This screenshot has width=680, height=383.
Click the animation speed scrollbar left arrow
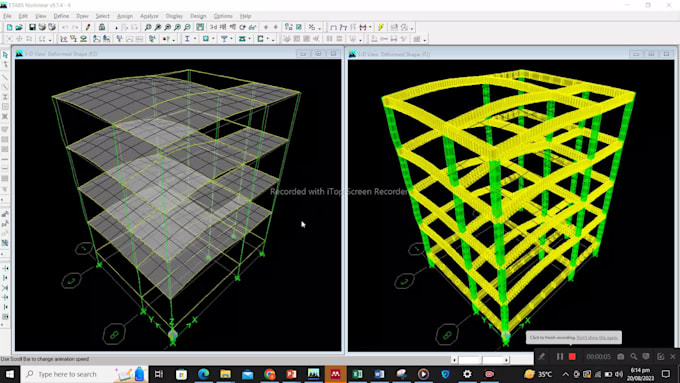454,360
